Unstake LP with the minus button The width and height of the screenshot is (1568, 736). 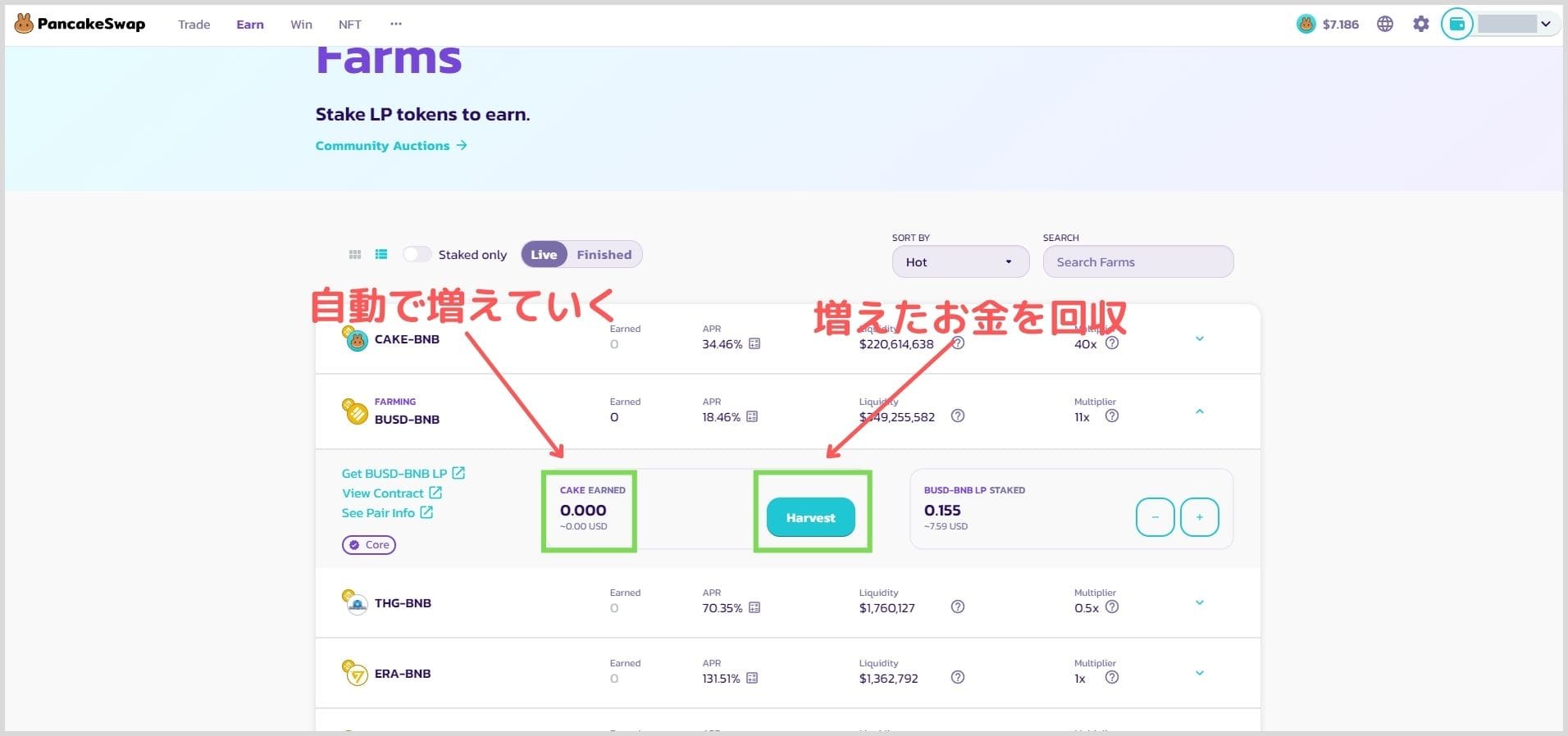pyautogui.click(x=1155, y=517)
